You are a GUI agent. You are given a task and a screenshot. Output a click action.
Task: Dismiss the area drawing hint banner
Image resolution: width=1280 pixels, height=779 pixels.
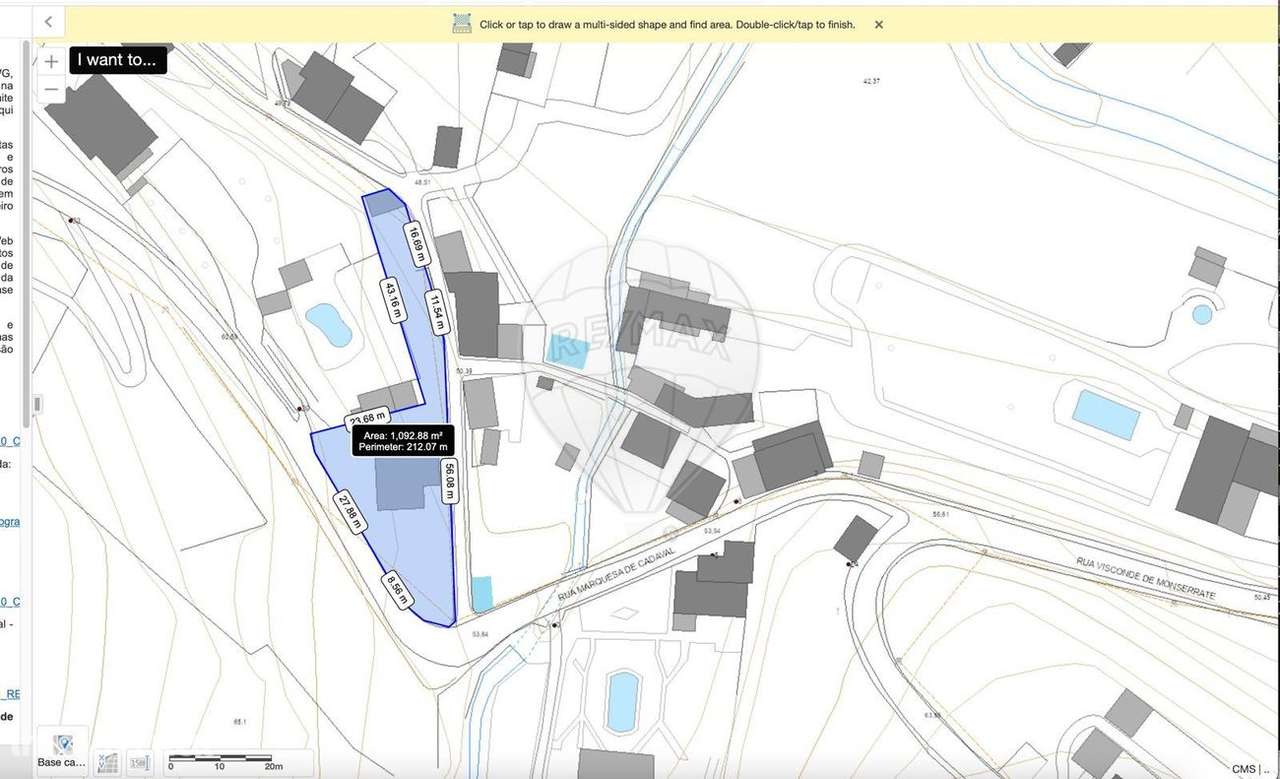[879, 25]
